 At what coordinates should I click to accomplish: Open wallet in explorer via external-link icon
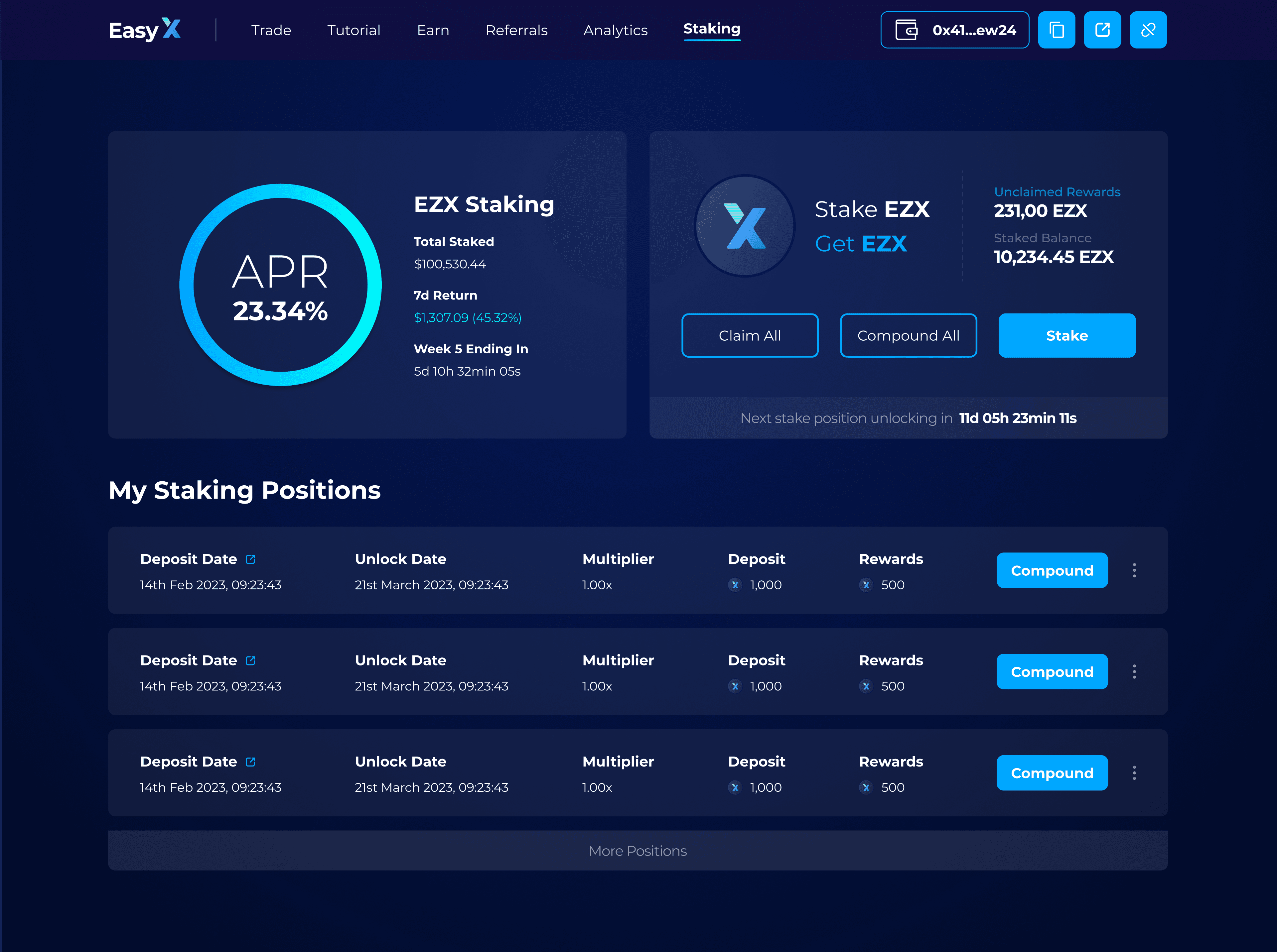[x=1102, y=30]
